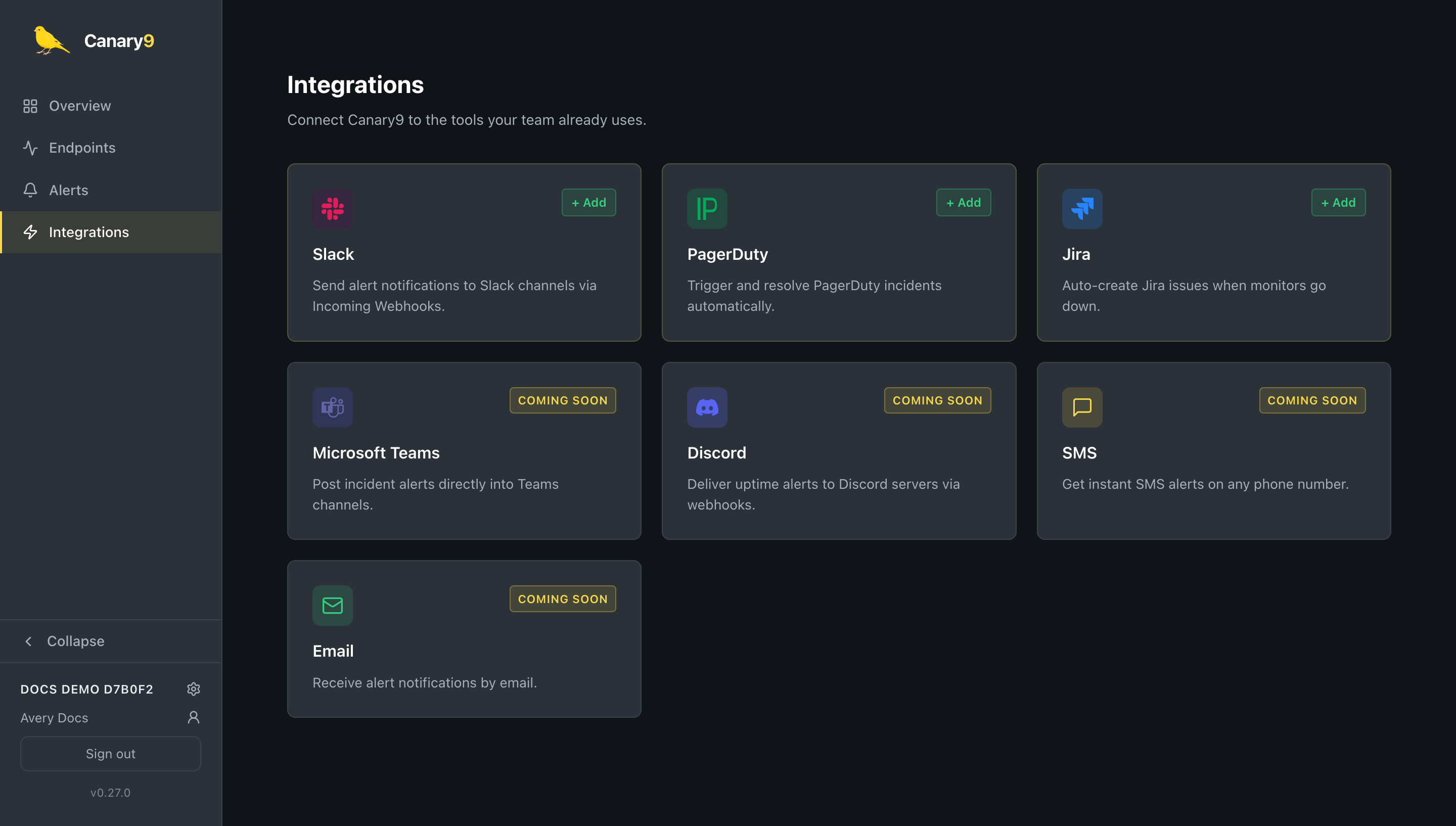Click the PagerDuty logo icon
The width and height of the screenshot is (1456, 826).
(x=707, y=209)
